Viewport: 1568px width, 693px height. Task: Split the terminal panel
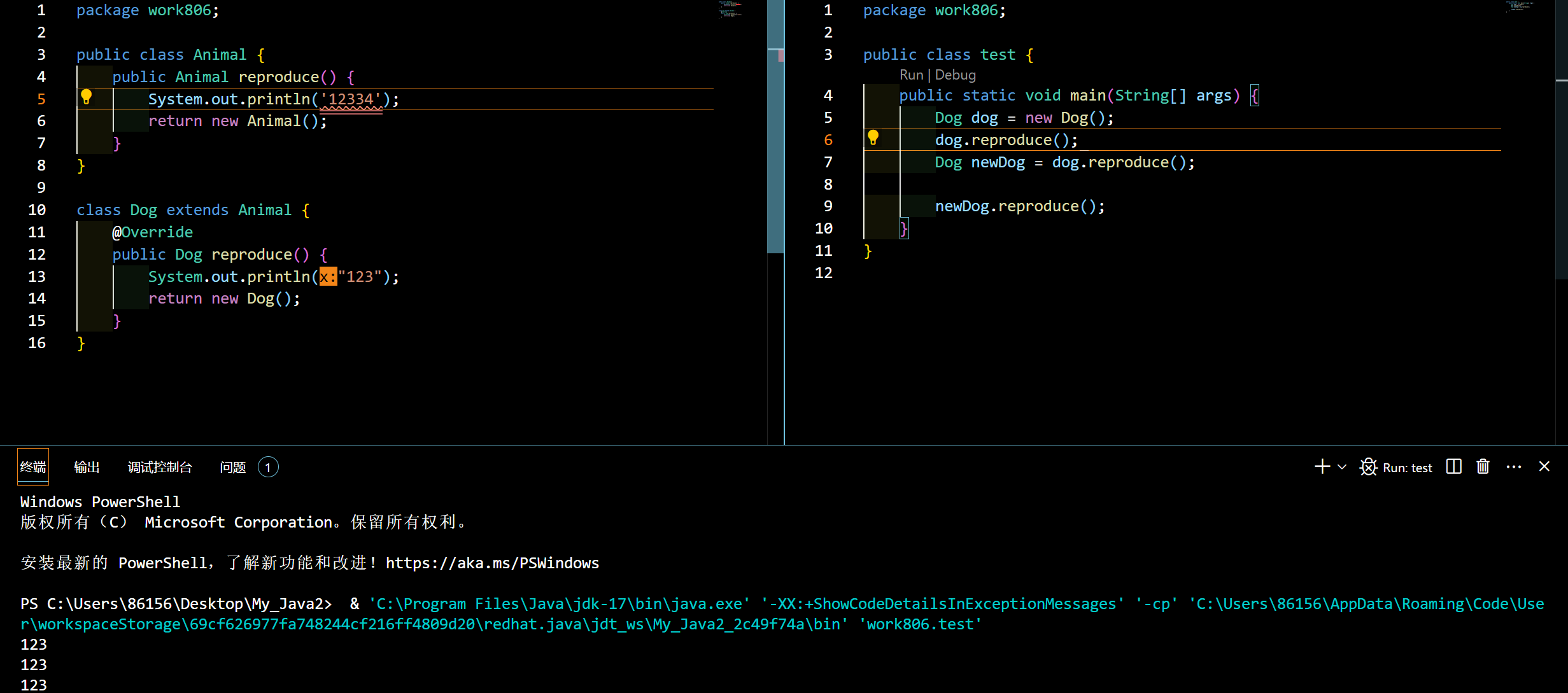1453,467
